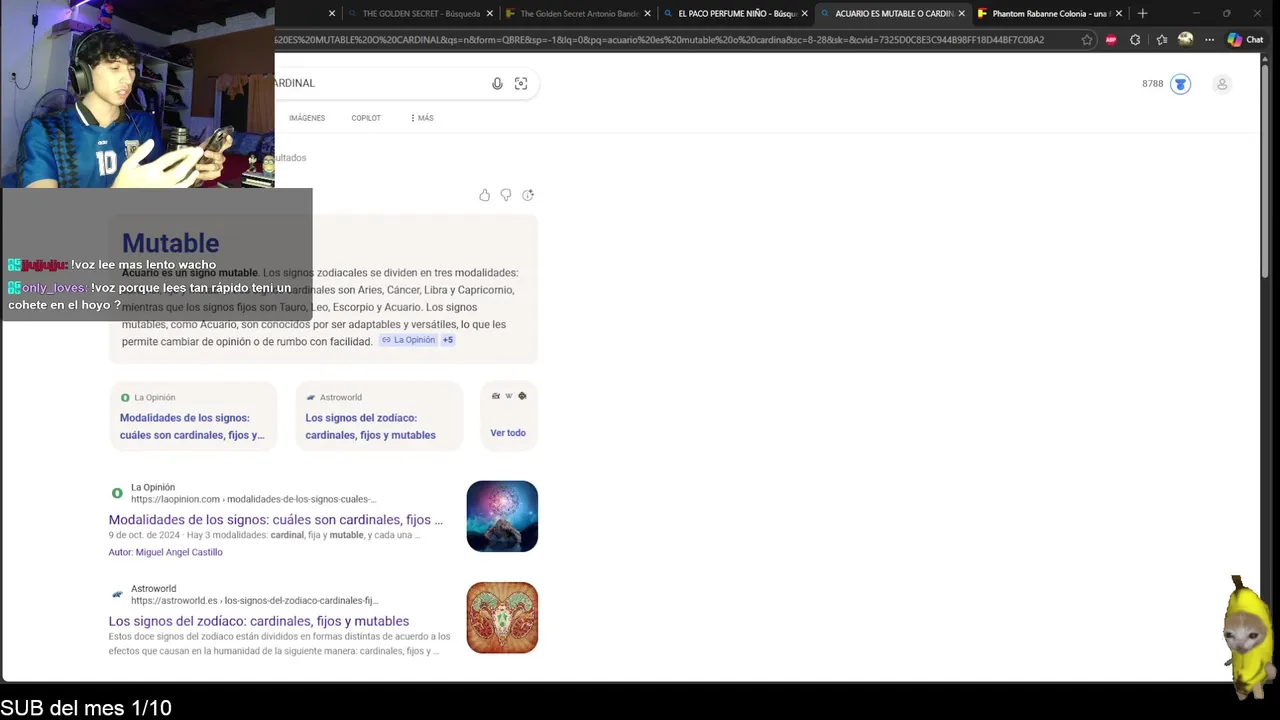Open the La Opinión Modalidades de los signos card
Image resolution: width=1280 pixels, height=720 pixels.
tap(193, 416)
